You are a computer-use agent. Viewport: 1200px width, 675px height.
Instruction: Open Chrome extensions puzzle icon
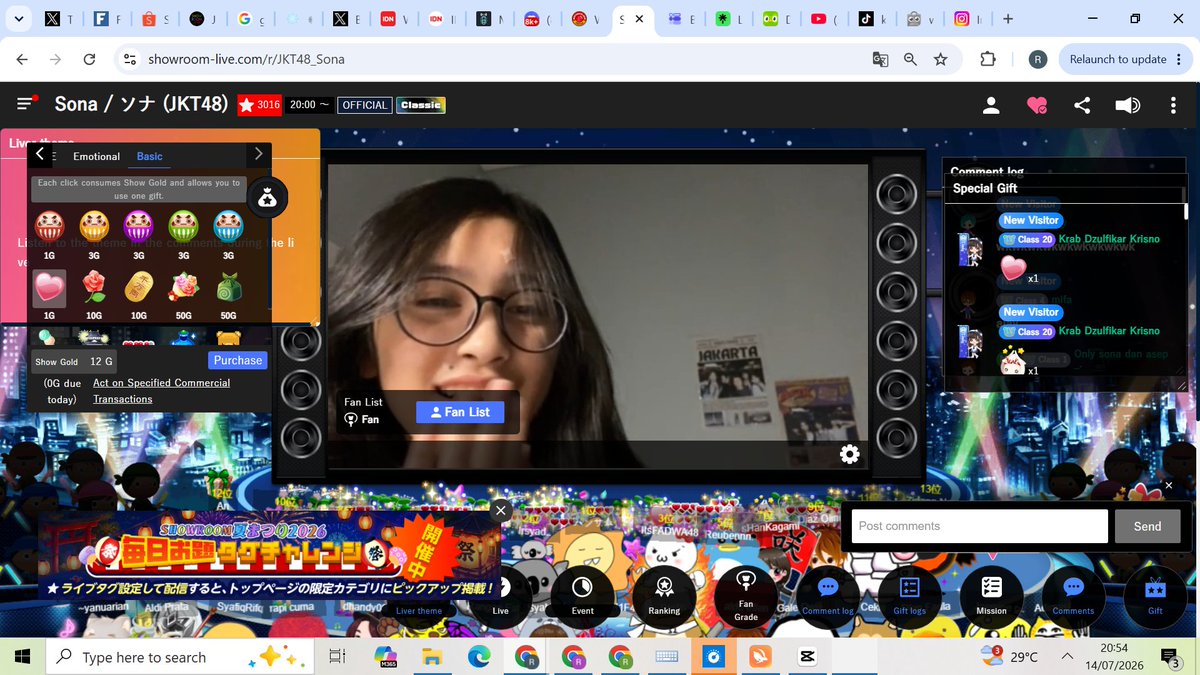(988, 59)
